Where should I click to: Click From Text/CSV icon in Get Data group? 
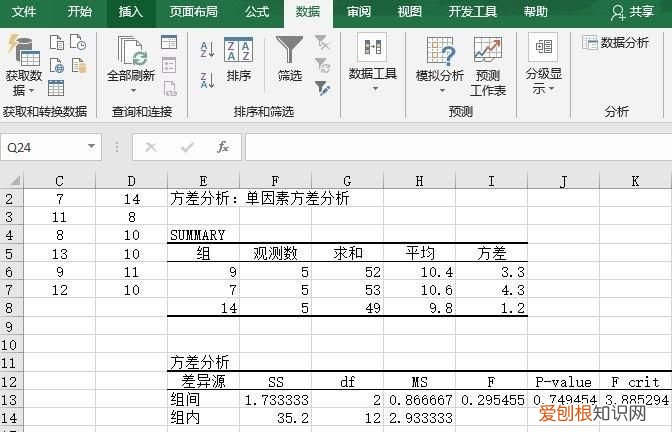tap(57, 42)
